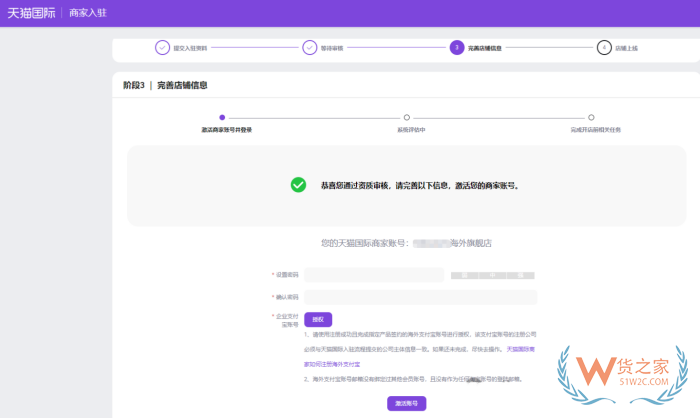The height and width of the screenshot is (418, 700).
Task: Click the 系统评估中 sub-step dot
Action: click(x=407, y=117)
